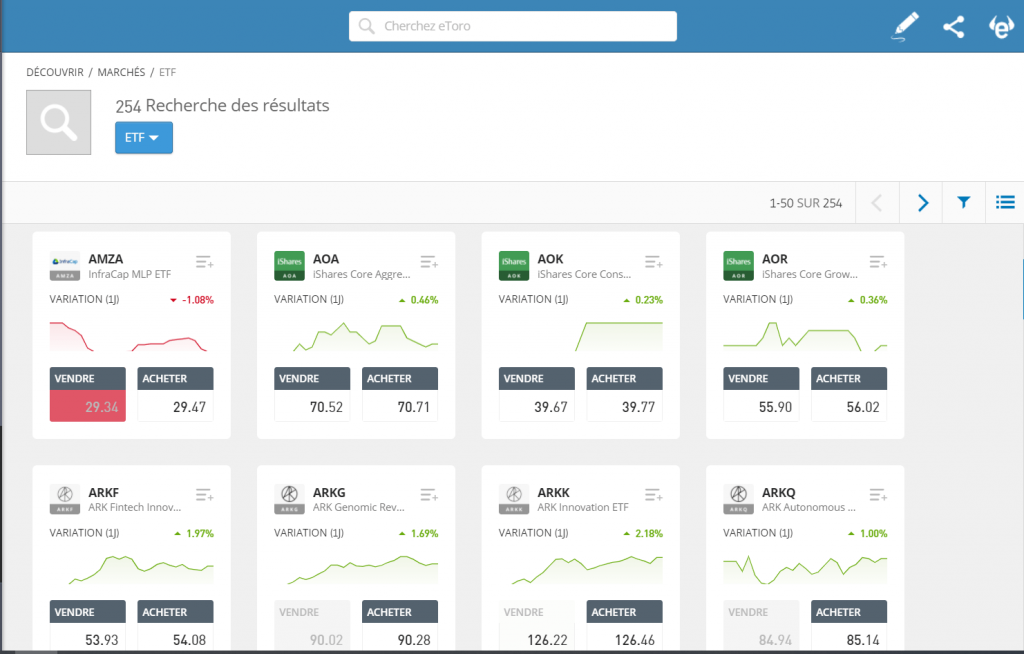This screenshot has width=1024, height=654.
Task: Click the AOK iShares logo
Action: (x=514, y=266)
